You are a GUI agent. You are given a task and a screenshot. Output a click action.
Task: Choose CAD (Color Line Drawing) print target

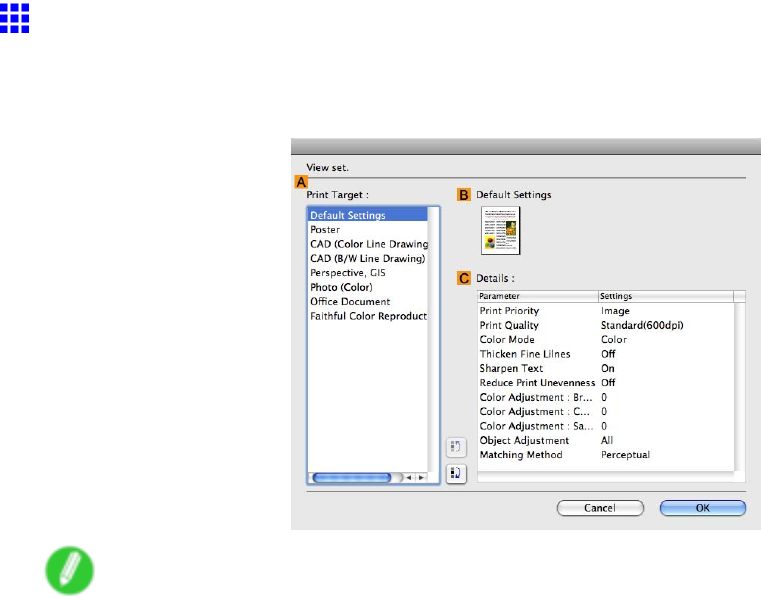[368, 244]
